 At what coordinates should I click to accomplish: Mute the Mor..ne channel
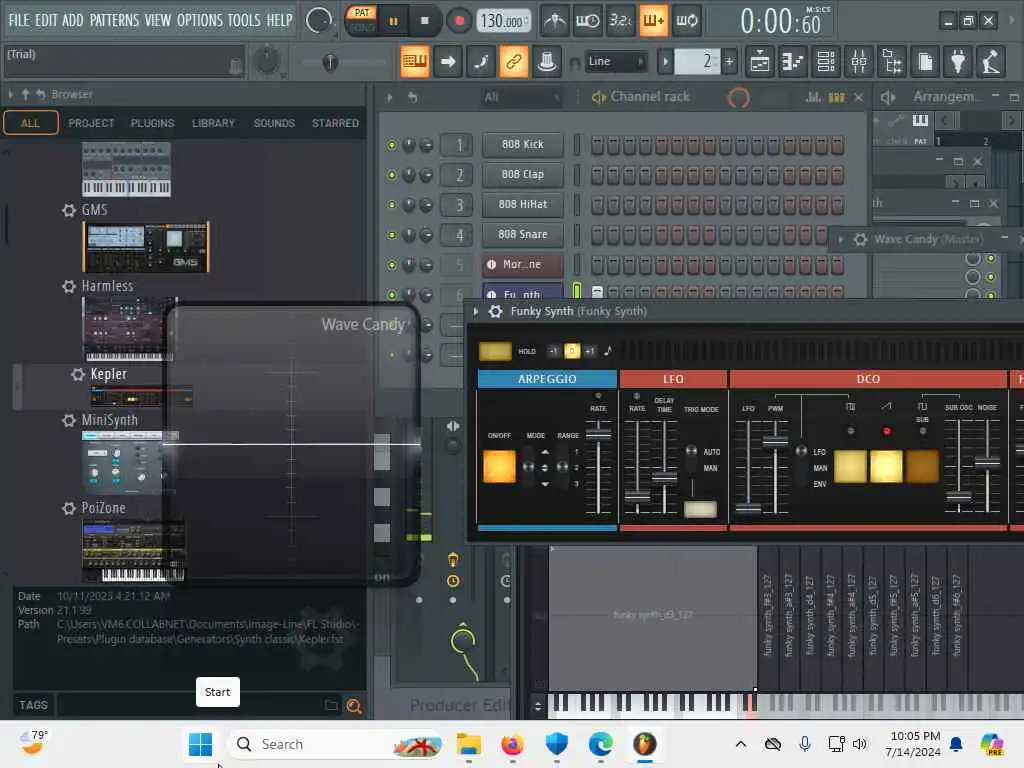[391, 265]
